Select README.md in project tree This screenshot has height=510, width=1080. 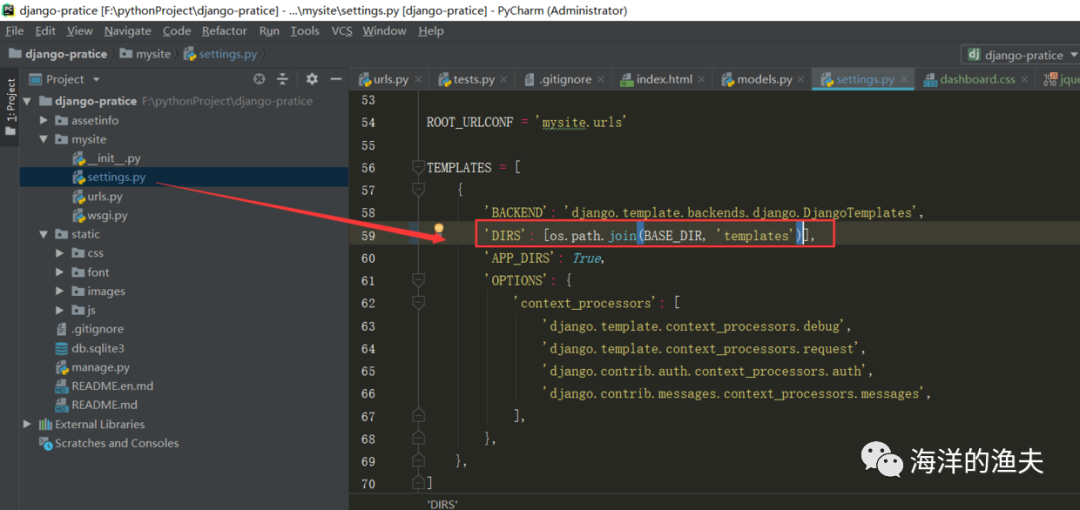pyautogui.click(x=96, y=405)
